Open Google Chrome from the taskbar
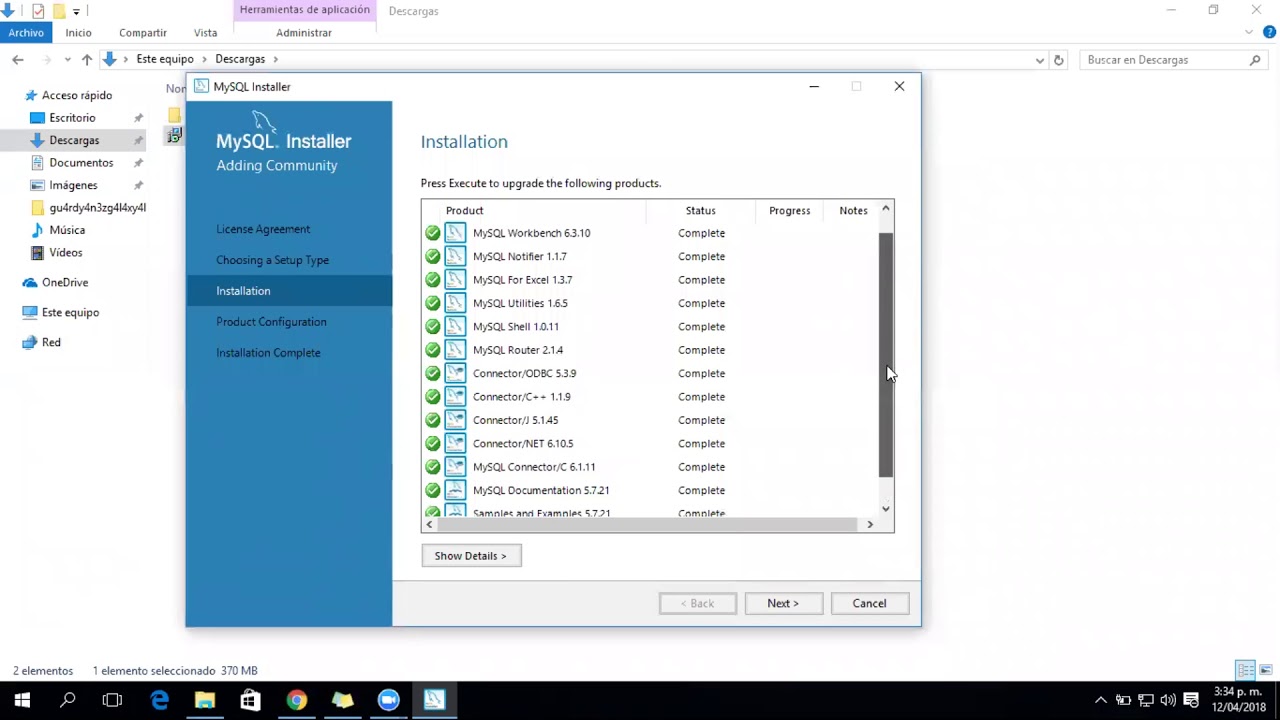 point(296,700)
